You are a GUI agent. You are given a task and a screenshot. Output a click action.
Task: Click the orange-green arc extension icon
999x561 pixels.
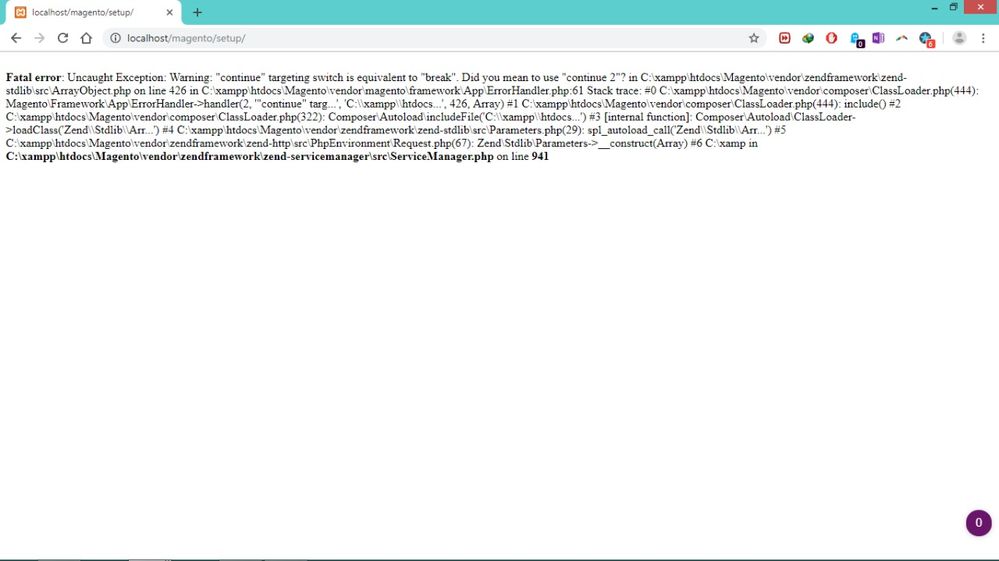click(x=902, y=38)
